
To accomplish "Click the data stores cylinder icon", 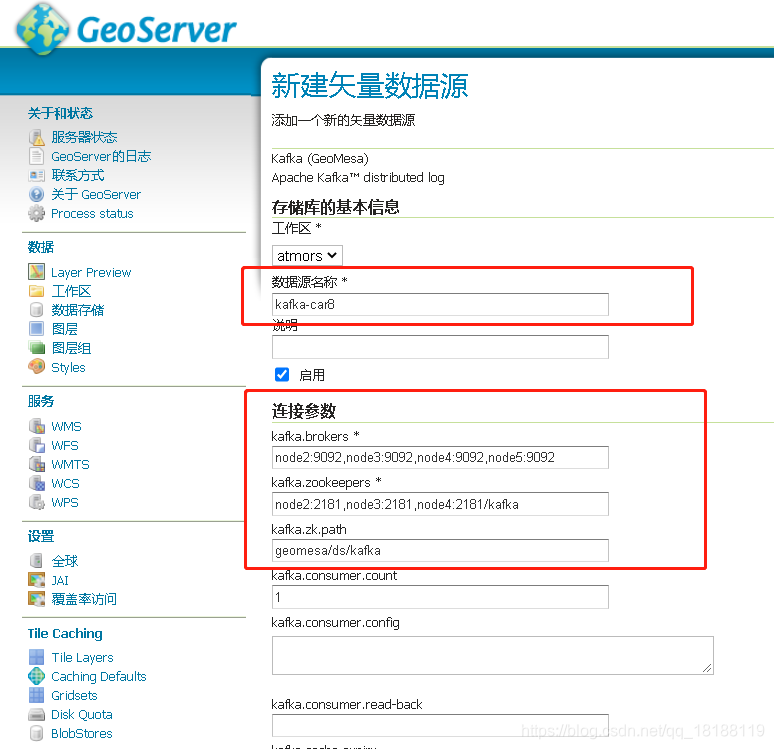I will pos(37,310).
